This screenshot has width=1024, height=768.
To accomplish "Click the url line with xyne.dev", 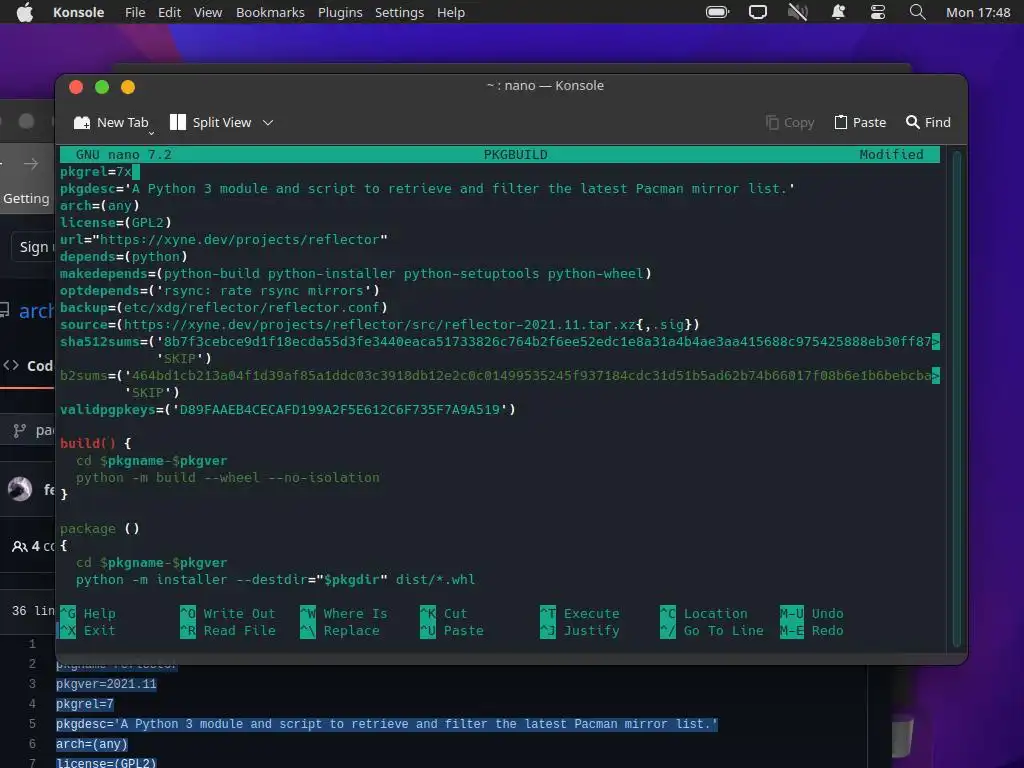I will click(223, 240).
